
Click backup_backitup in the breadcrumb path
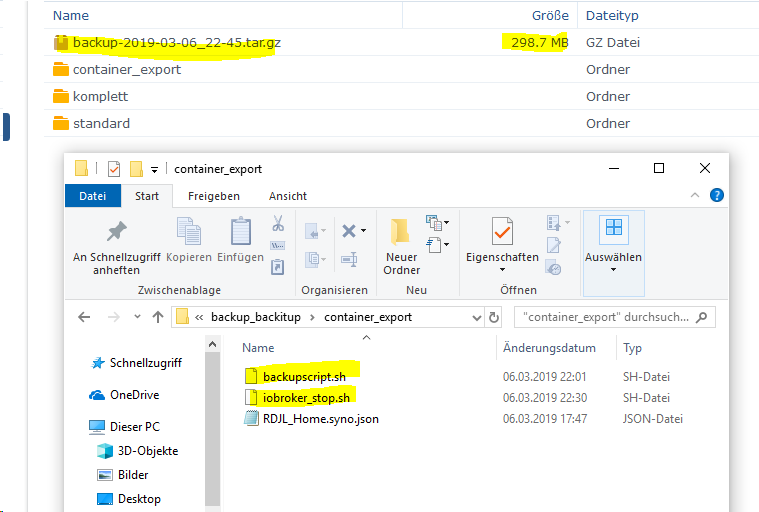click(256, 317)
